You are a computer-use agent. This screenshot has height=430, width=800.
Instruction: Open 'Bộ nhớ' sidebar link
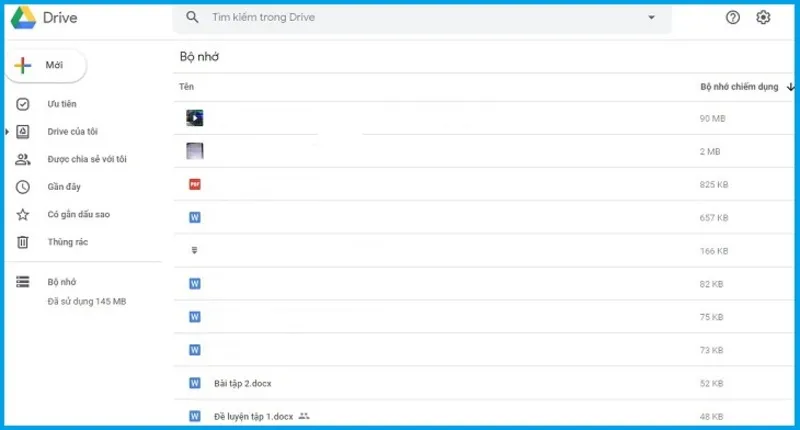(62, 282)
